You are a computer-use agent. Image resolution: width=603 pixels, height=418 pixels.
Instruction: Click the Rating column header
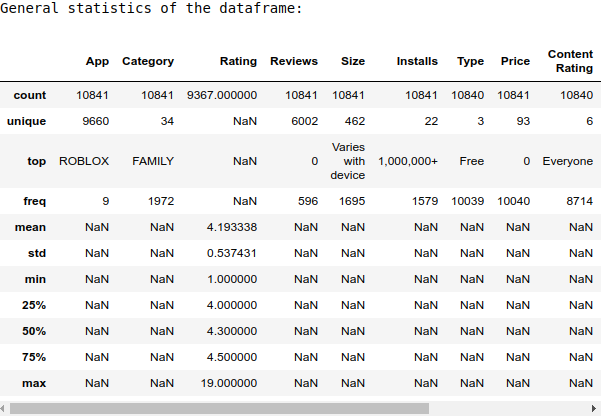(x=238, y=61)
